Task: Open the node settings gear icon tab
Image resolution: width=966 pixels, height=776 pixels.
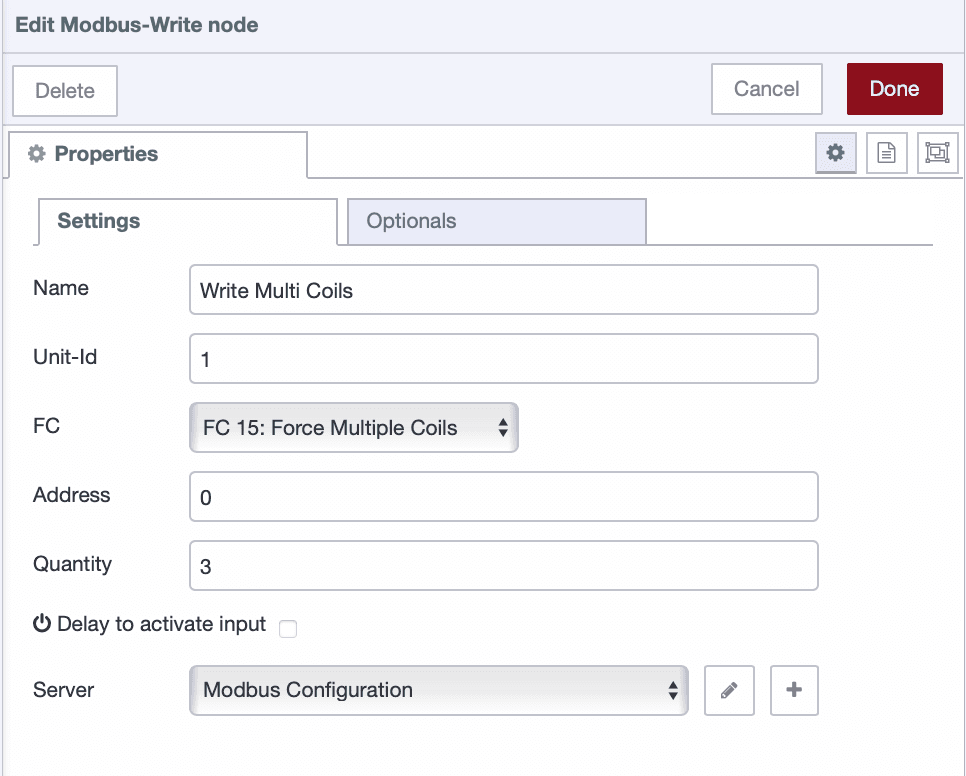Action: (835, 153)
